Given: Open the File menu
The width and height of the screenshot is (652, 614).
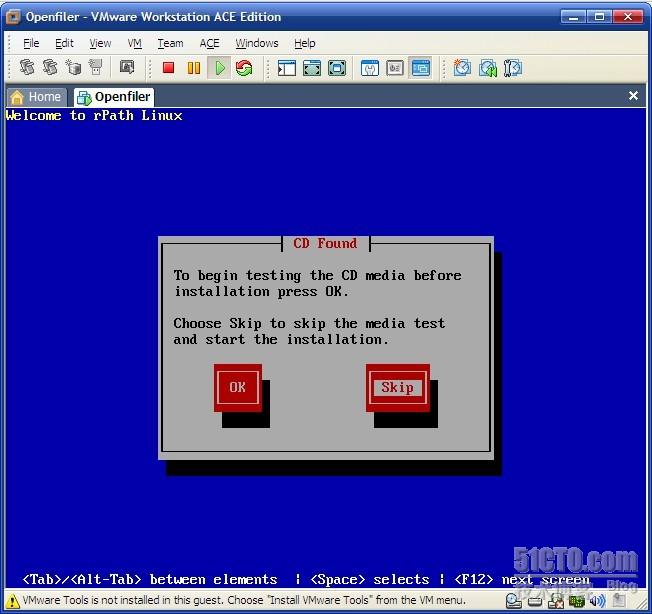Looking at the screenshot, I should (31, 43).
